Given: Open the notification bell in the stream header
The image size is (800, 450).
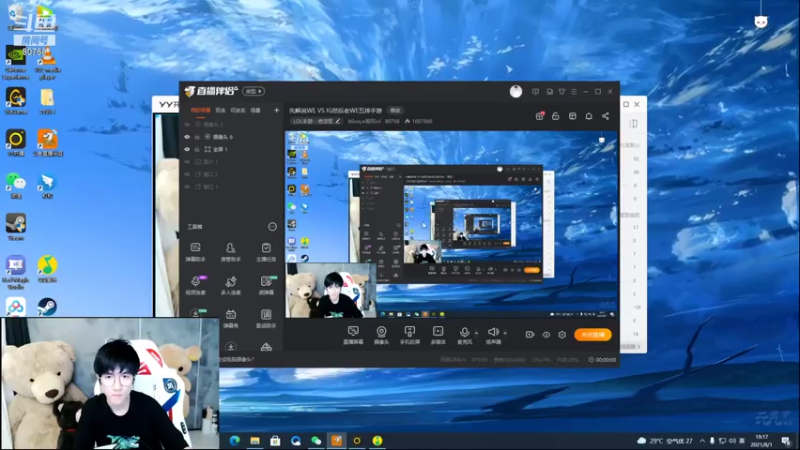Looking at the screenshot, I should pyautogui.click(x=589, y=116).
